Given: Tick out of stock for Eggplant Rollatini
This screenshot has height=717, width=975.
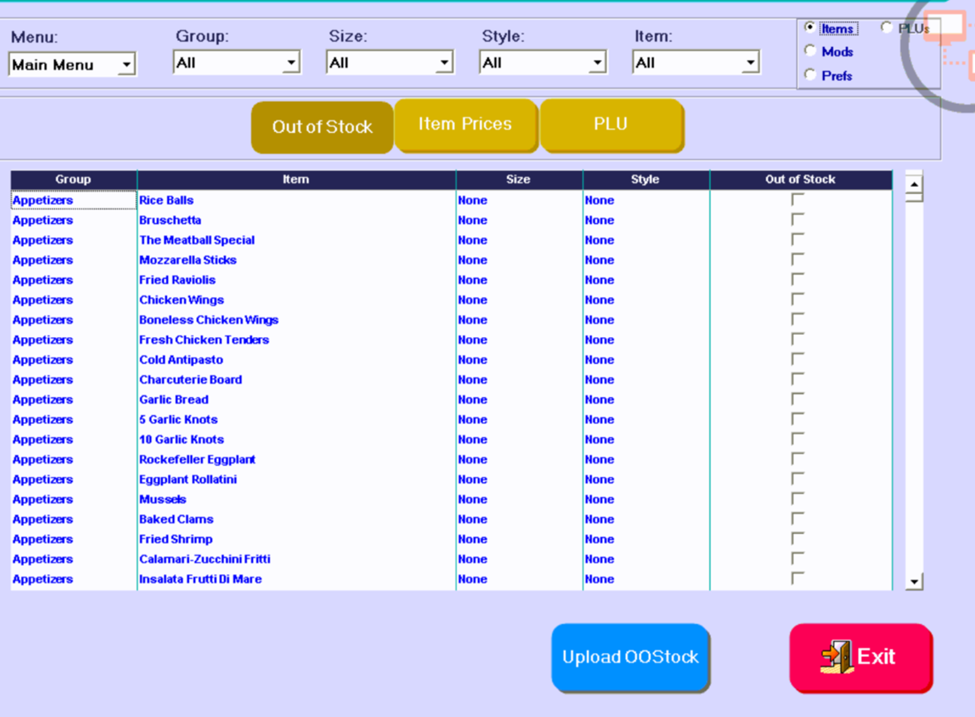Looking at the screenshot, I should (797, 478).
